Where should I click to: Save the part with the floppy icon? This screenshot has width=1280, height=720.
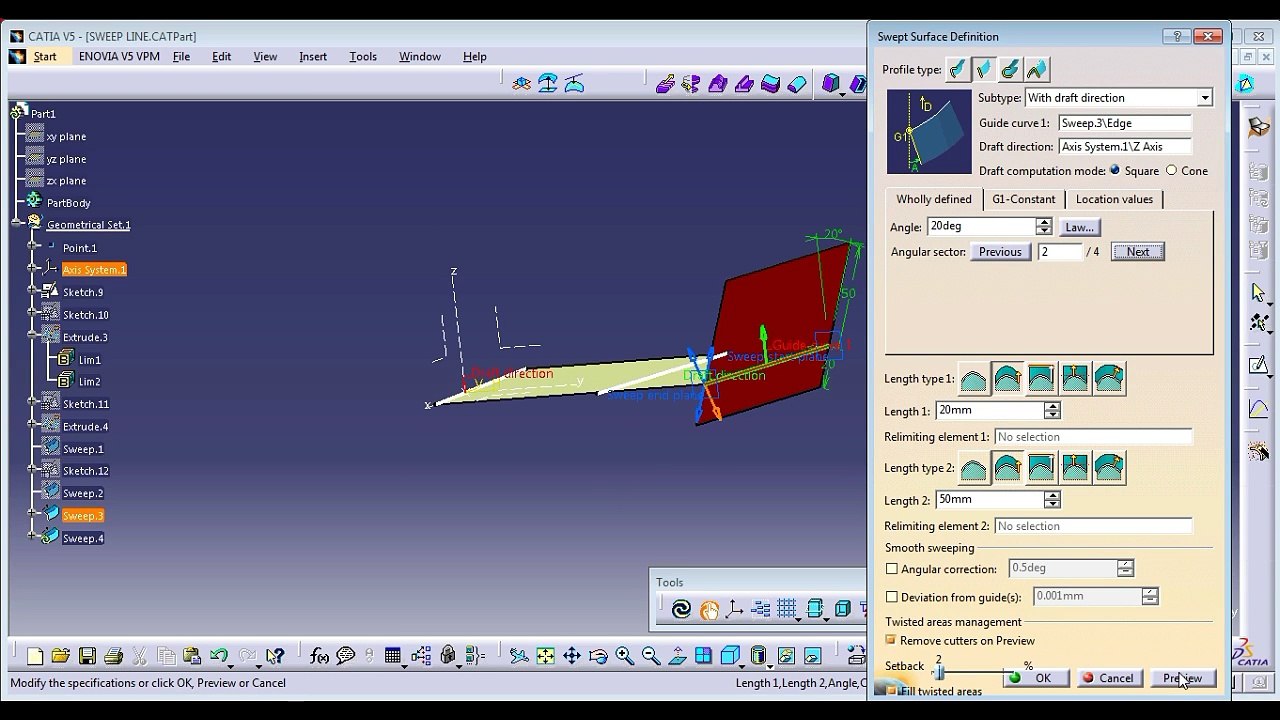click(x=87, y=656)
